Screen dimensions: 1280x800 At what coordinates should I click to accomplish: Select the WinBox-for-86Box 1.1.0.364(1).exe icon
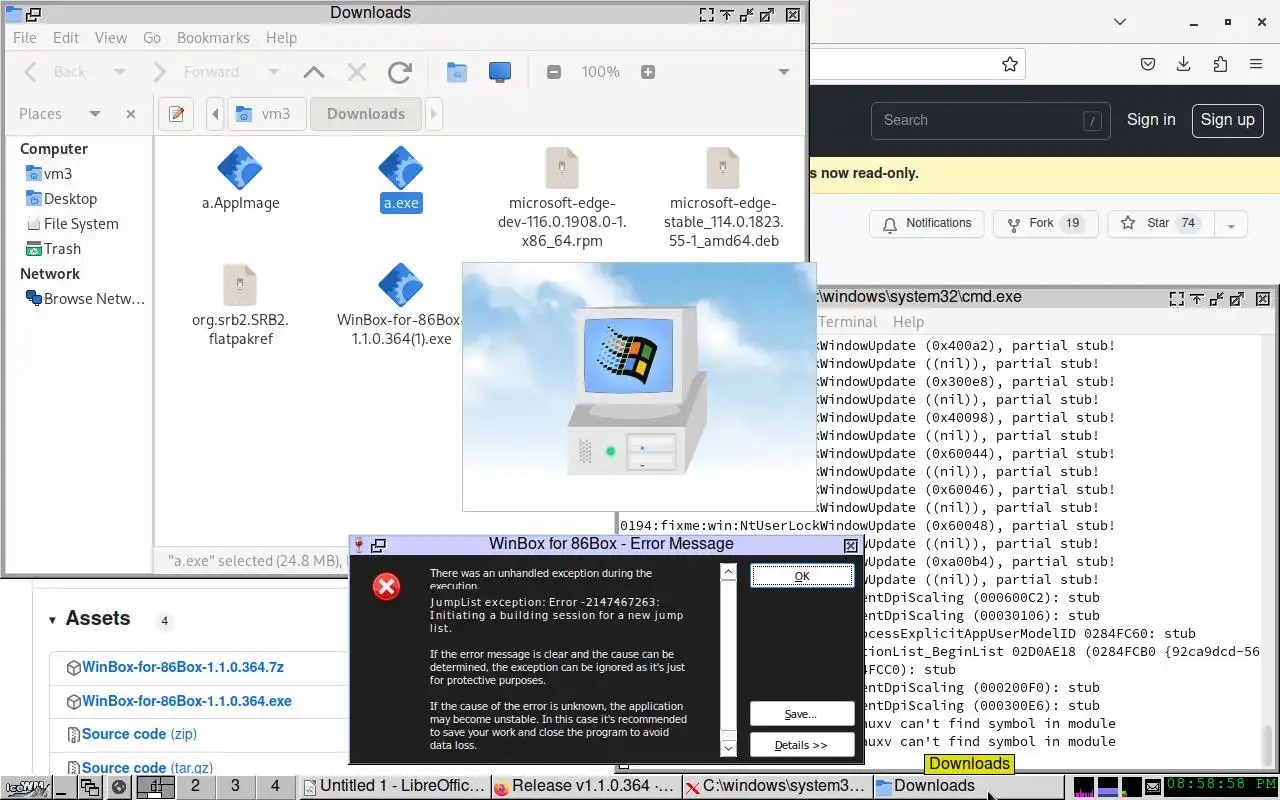[x=402, y=285]
